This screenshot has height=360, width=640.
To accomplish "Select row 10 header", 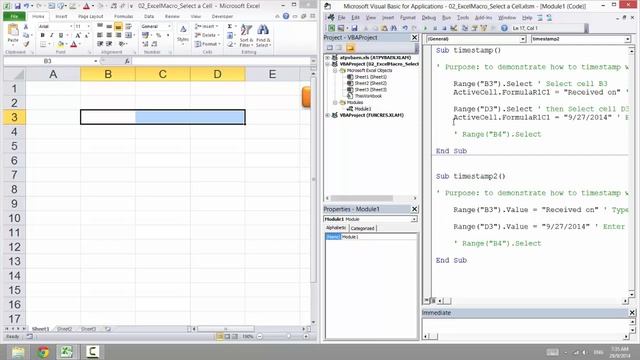I will click(14, 218).
